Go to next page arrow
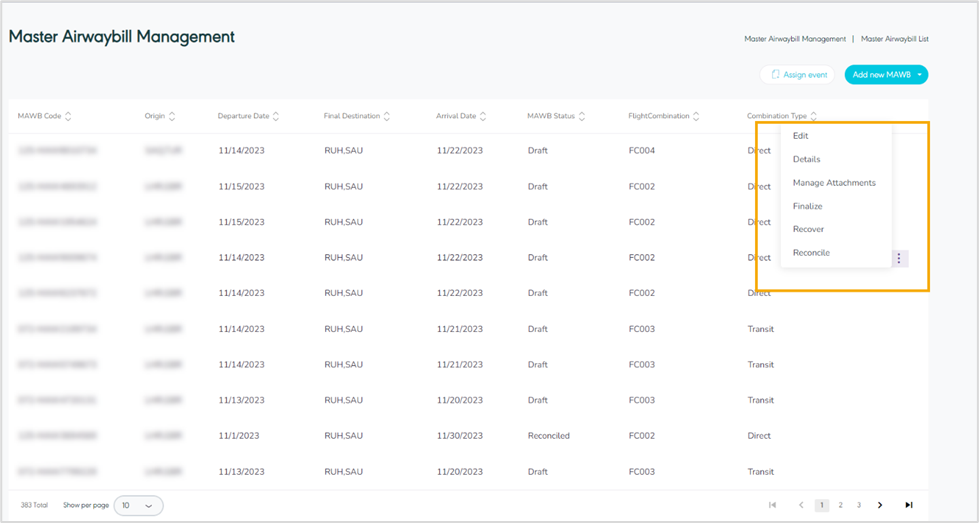This screenshot has height=523, width=979. point(880,505)
